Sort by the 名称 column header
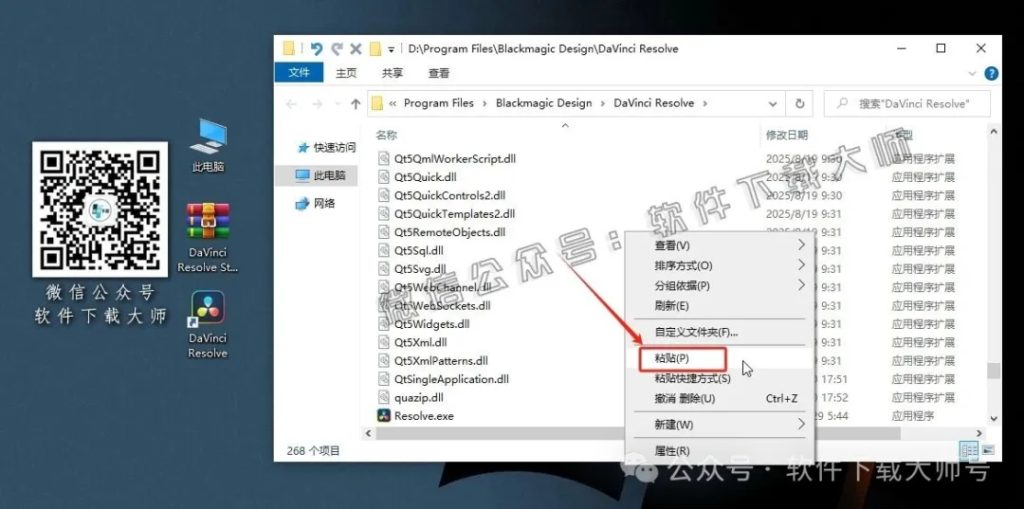The width and height of the screenshot is (1024, 509). (386, 135)
